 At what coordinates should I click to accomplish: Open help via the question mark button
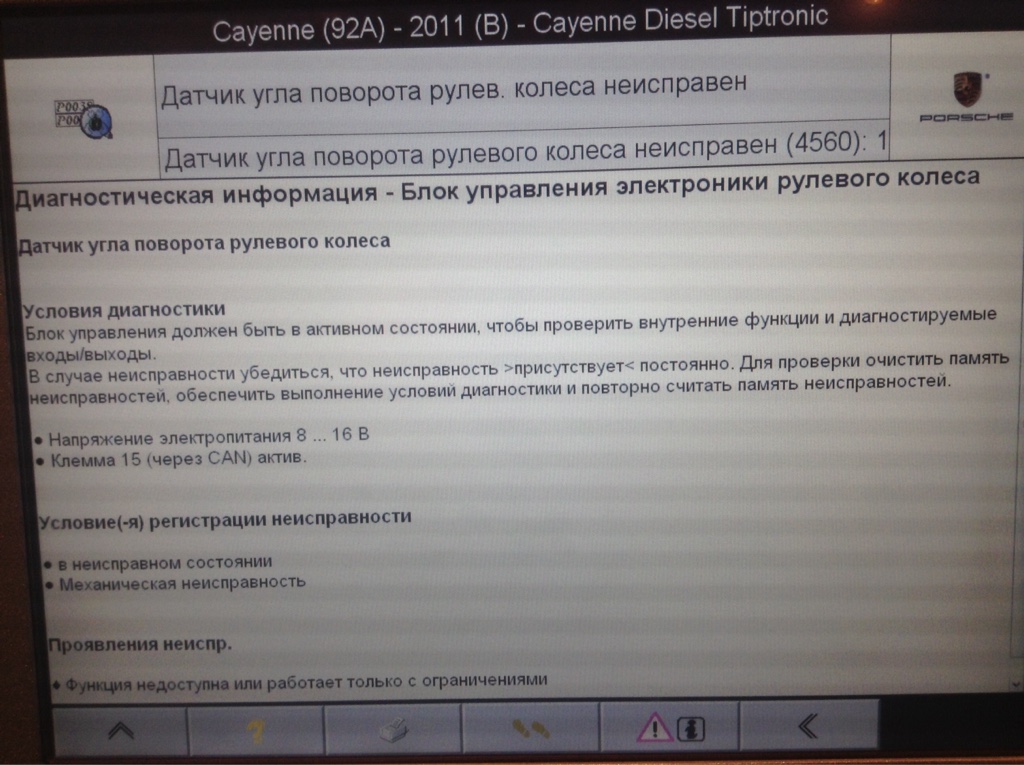click(x=256, y=728)
